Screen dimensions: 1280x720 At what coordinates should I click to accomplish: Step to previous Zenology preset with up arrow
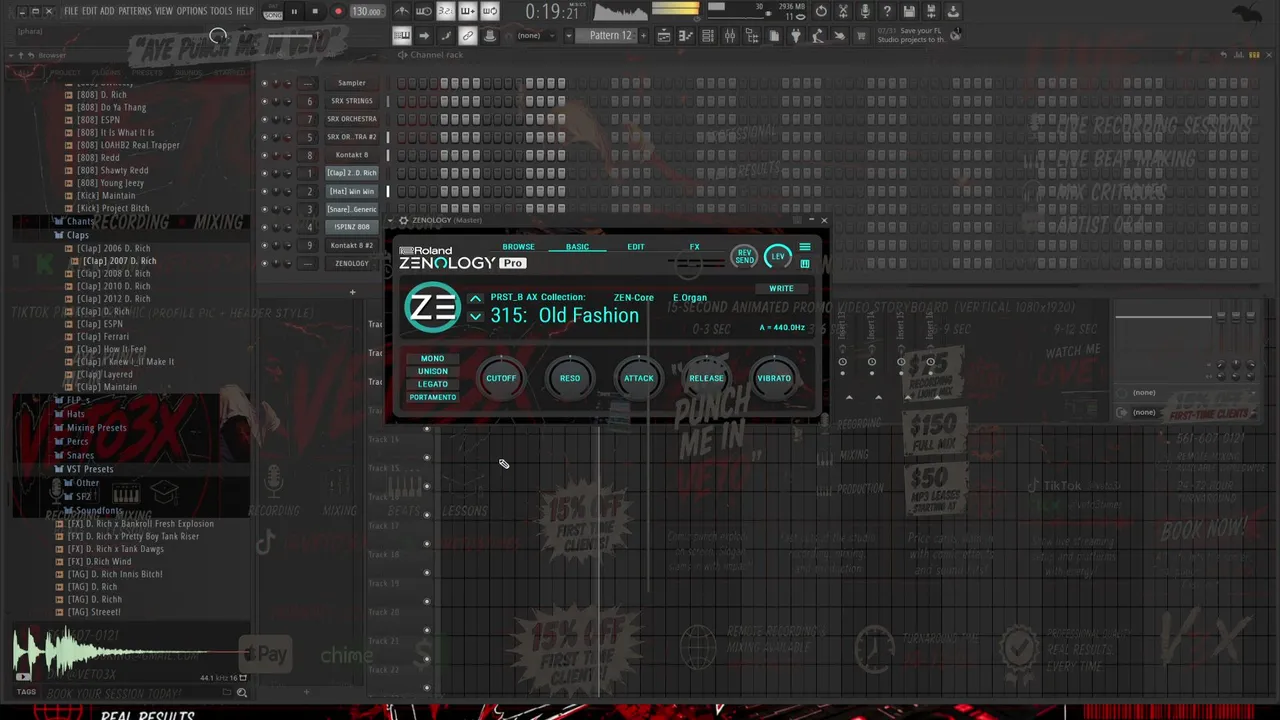click(x=476, y=299)
